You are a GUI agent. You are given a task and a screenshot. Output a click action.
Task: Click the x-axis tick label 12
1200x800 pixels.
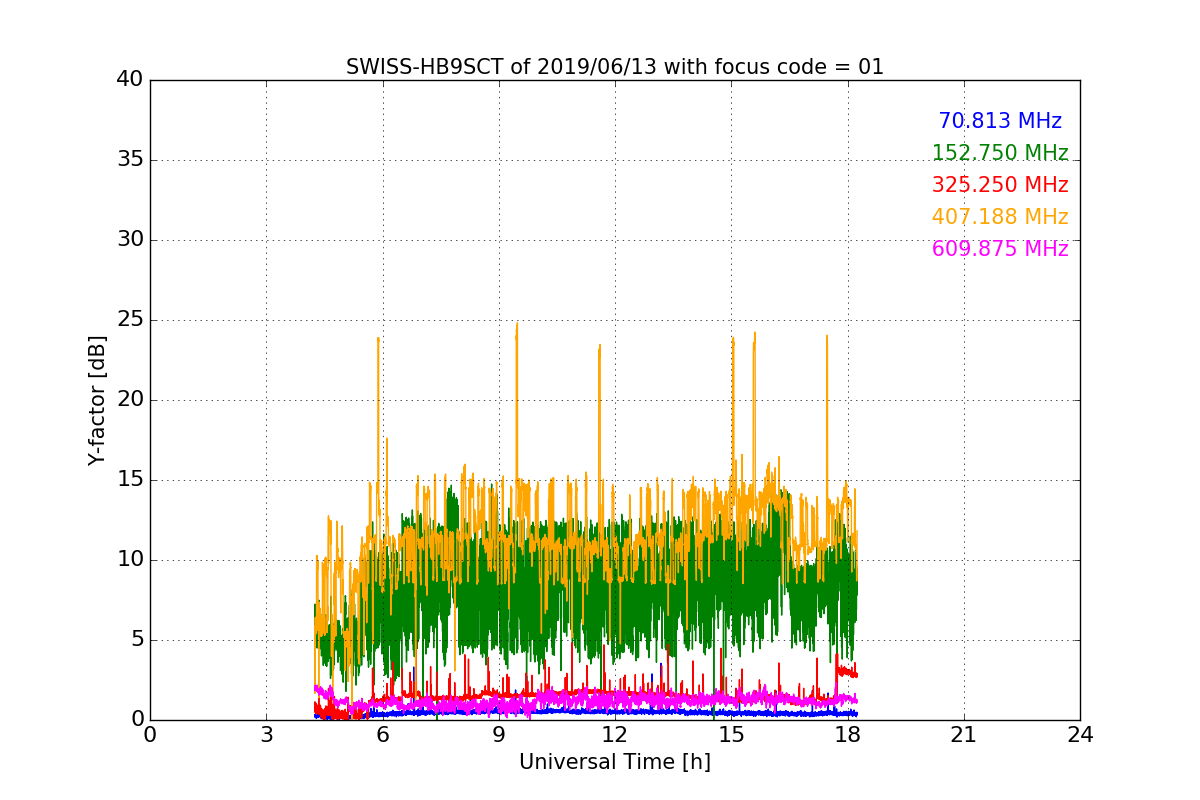click(x=615, y=735)
